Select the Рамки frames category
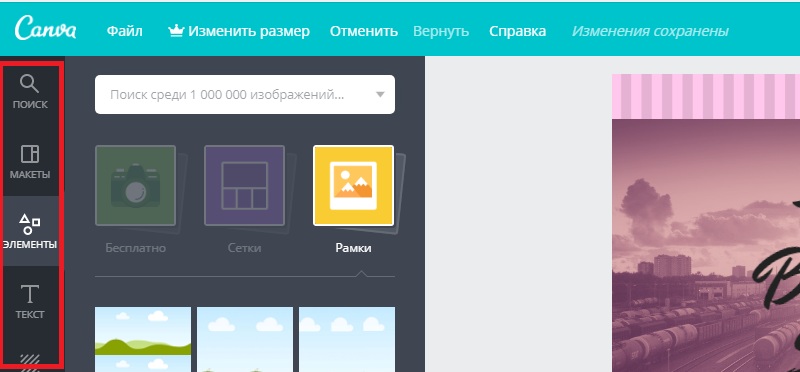800x372 pixels. point(353,186)
